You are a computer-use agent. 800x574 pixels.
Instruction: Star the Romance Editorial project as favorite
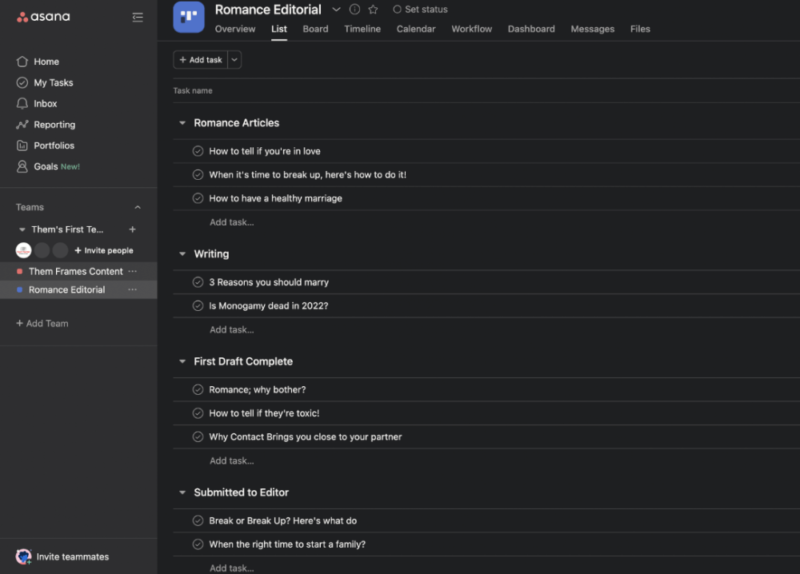click(373, 10)
